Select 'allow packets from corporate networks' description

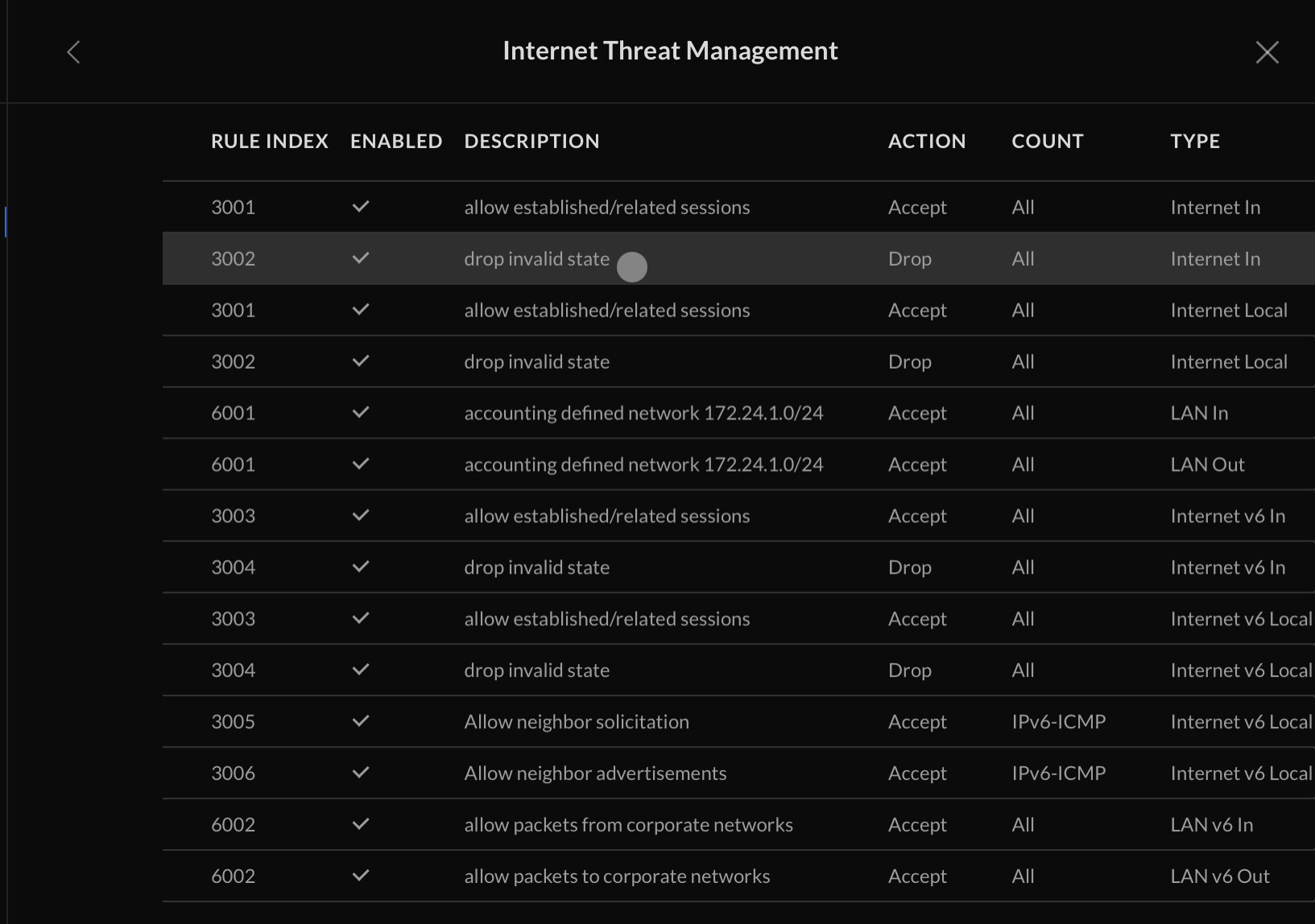click(629, 824)
